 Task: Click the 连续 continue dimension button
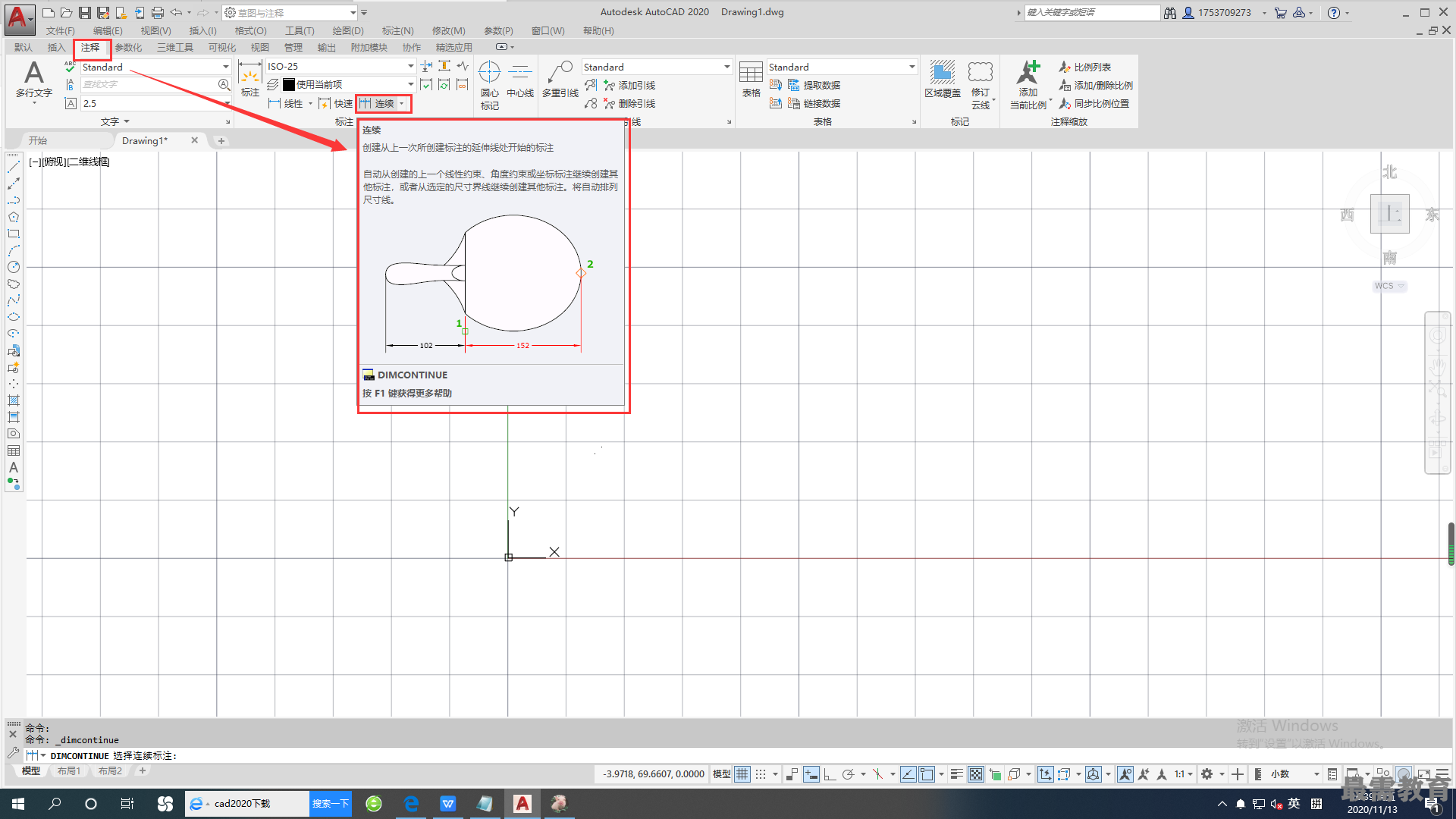[x=377, y=103]
